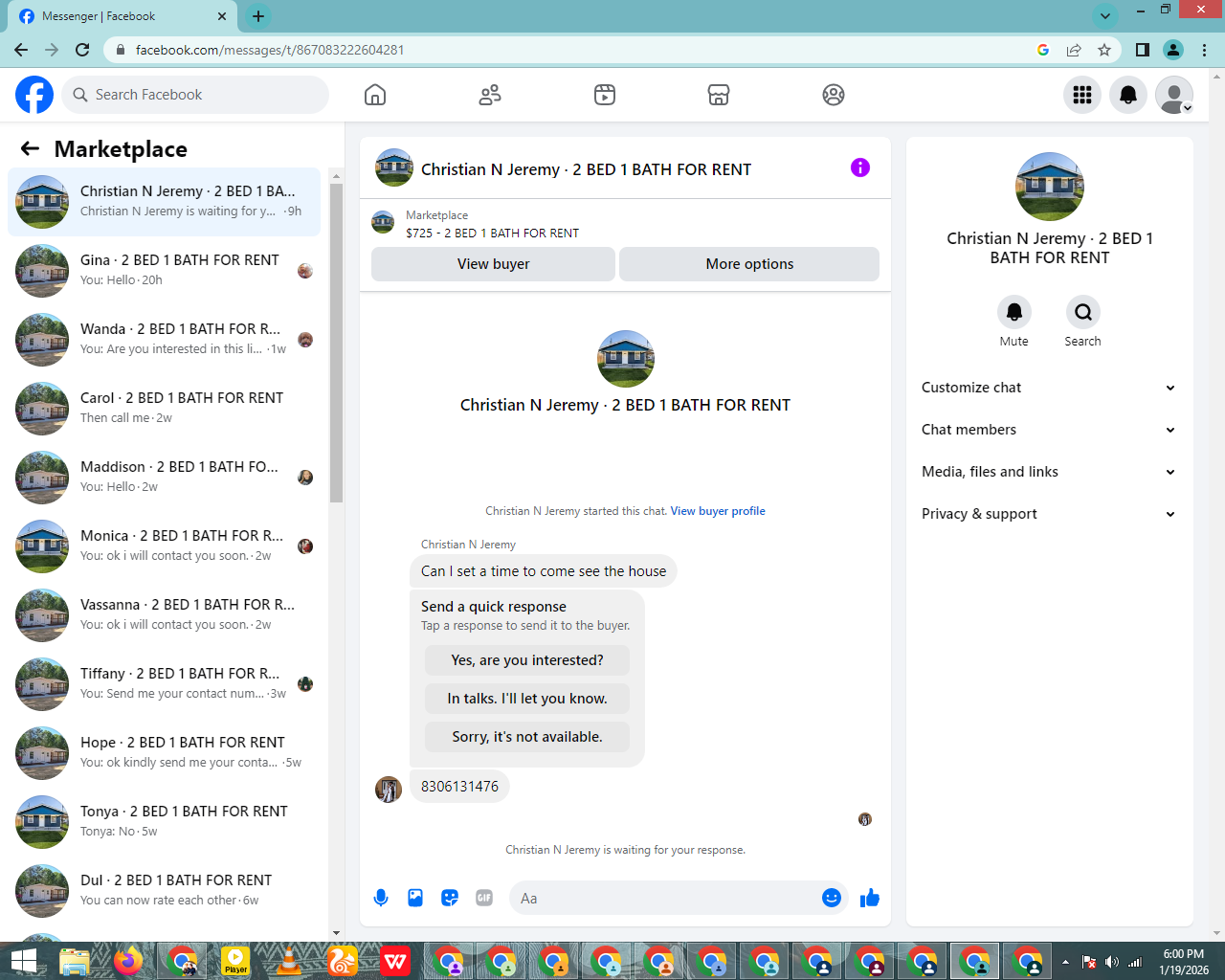The image size is (1225, 980).
Task: Open the Facebook menu grid icon
Action: (1082, 95)
